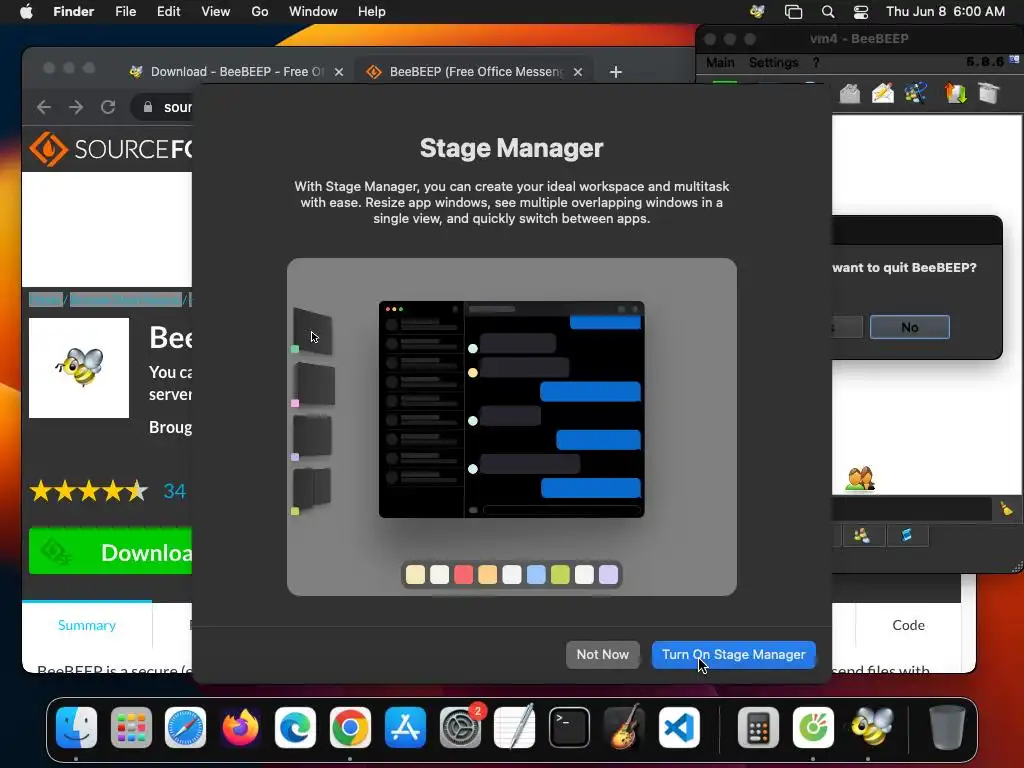Open Terminal from the Dock
The image size is (1024, 768).
tap(569, 727)
